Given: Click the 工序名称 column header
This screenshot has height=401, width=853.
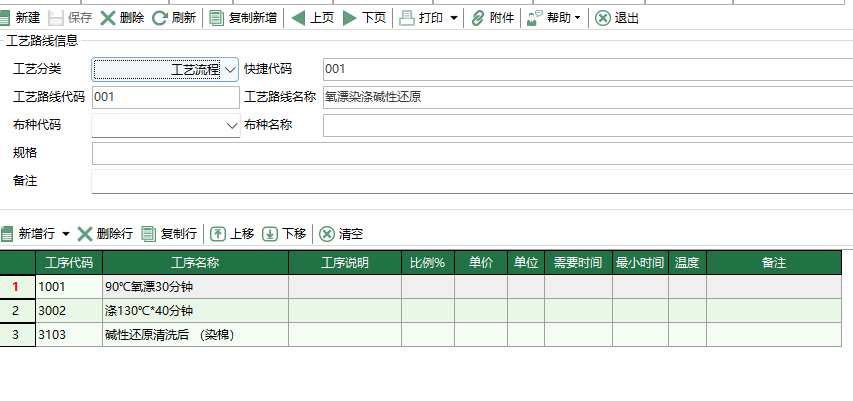Looking at the screenshot, I should coord(195,263).
